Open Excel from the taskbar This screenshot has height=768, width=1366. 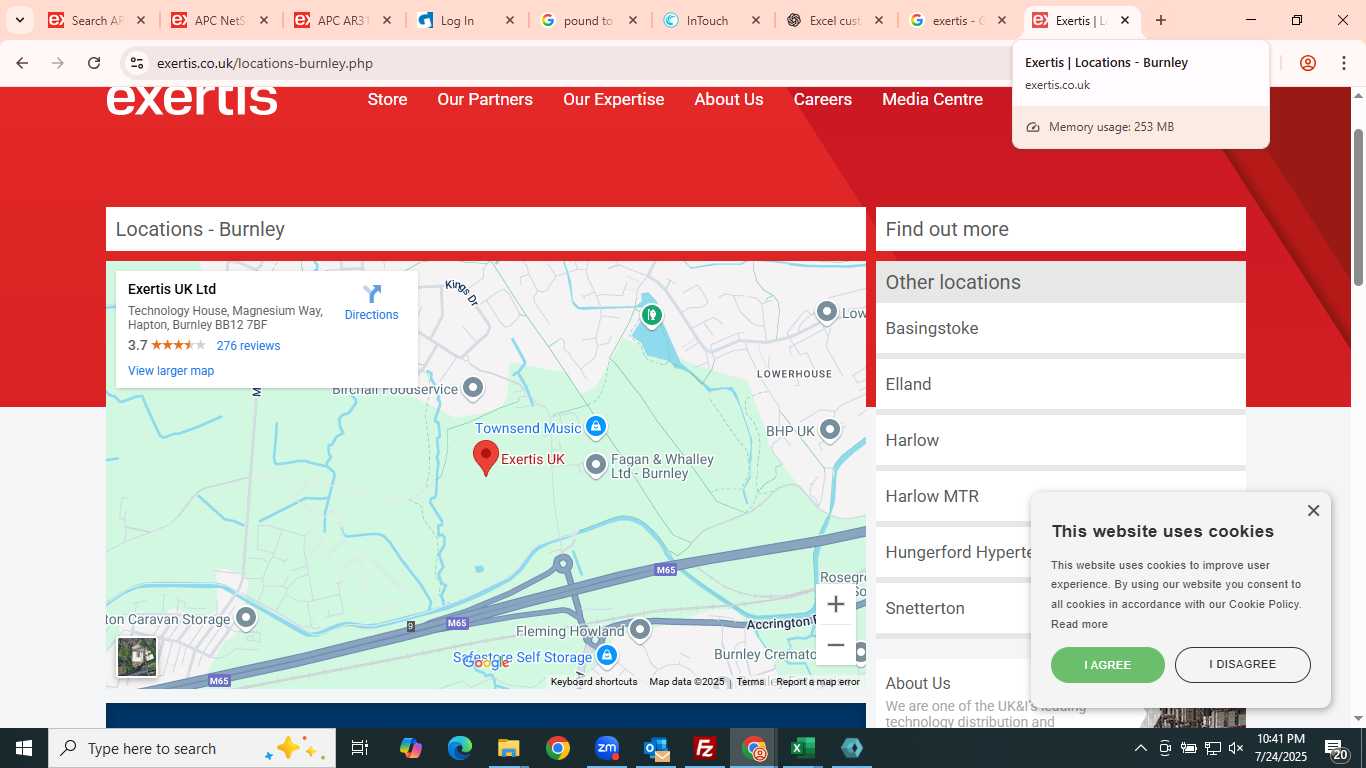802,748
